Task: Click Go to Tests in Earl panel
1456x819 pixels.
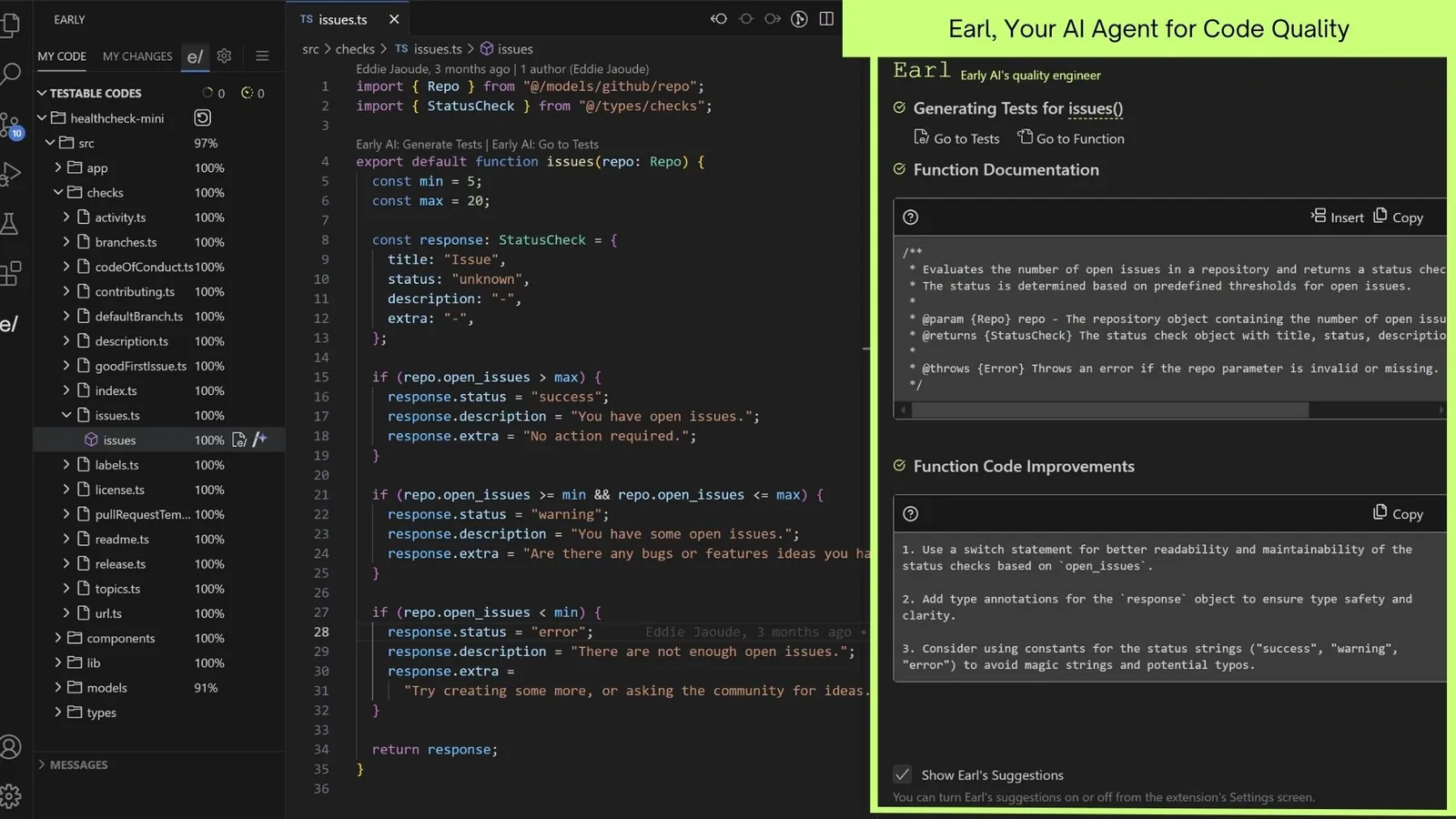Action: click(x=956, y=138)
